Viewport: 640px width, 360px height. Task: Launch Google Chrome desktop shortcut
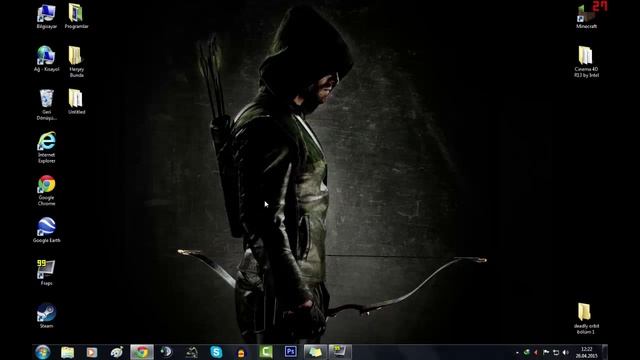coord(47,190)
